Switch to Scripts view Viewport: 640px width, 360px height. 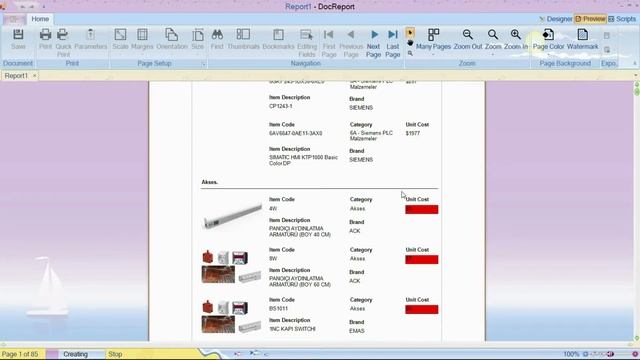click(622, 19)
